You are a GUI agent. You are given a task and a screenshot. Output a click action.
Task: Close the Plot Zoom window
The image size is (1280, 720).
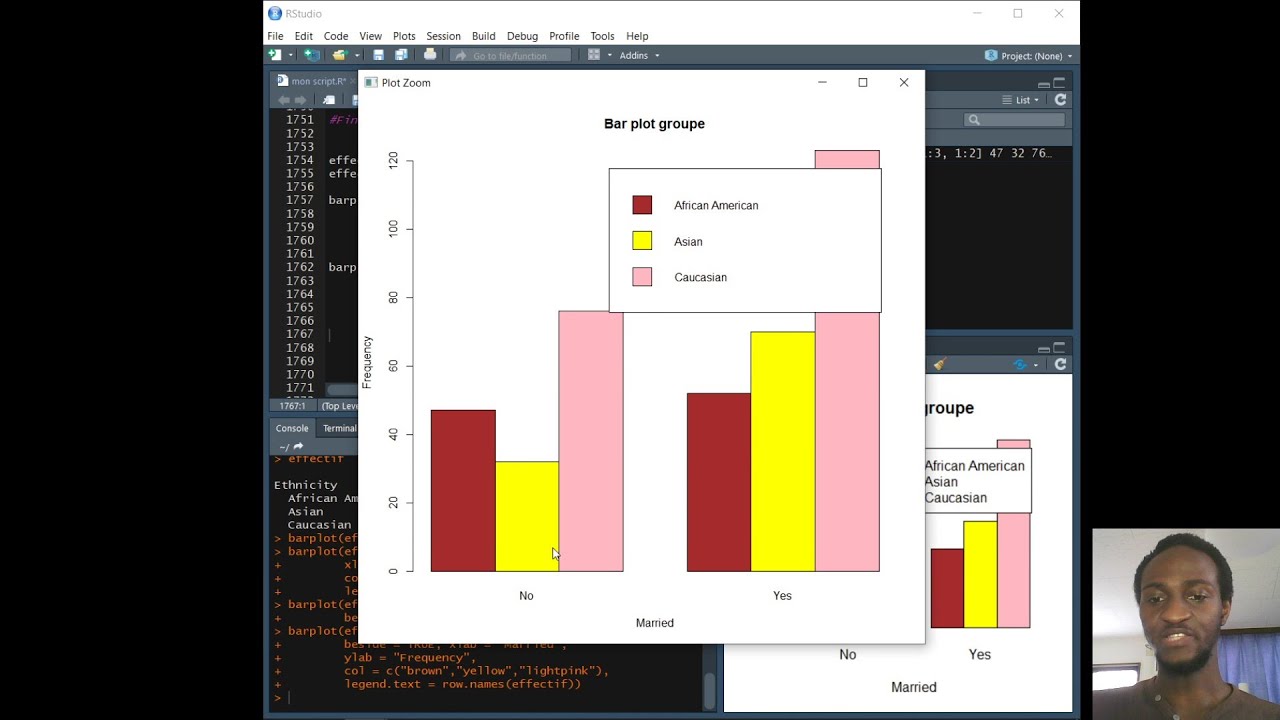click(x=904, y=82)
